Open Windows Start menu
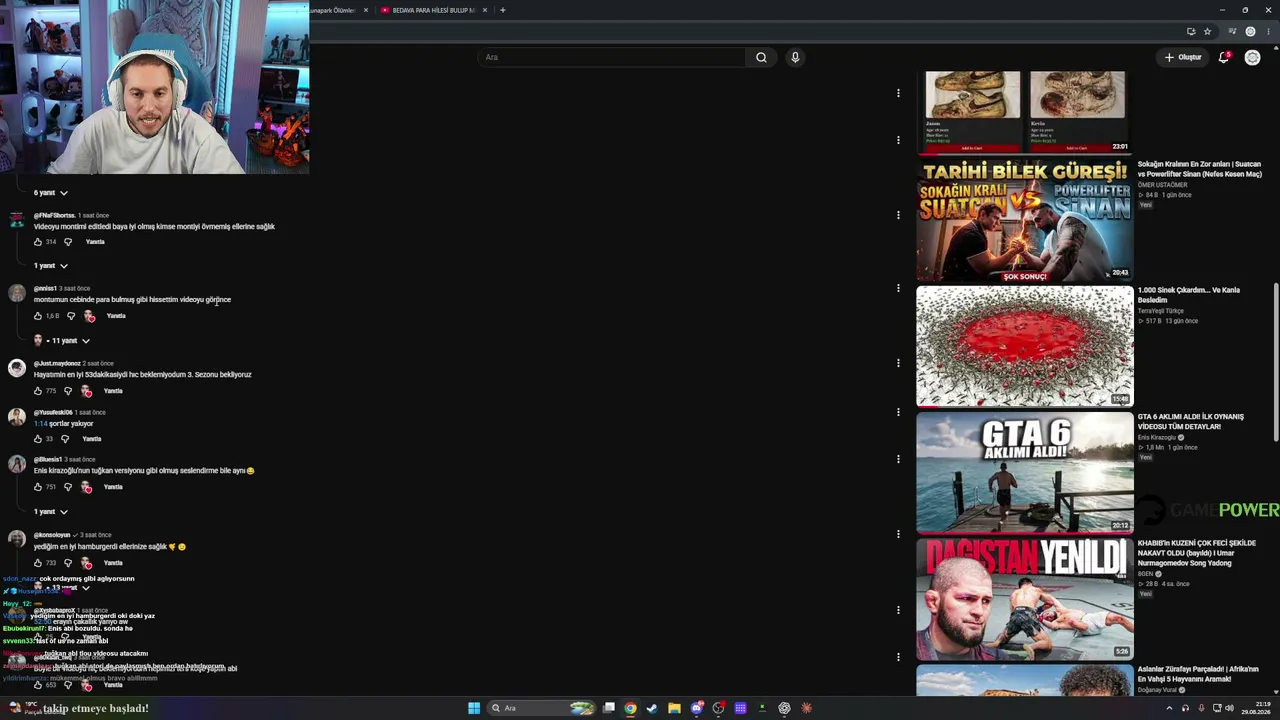Viewport: 1280px width, 720px height. point(474,708)
